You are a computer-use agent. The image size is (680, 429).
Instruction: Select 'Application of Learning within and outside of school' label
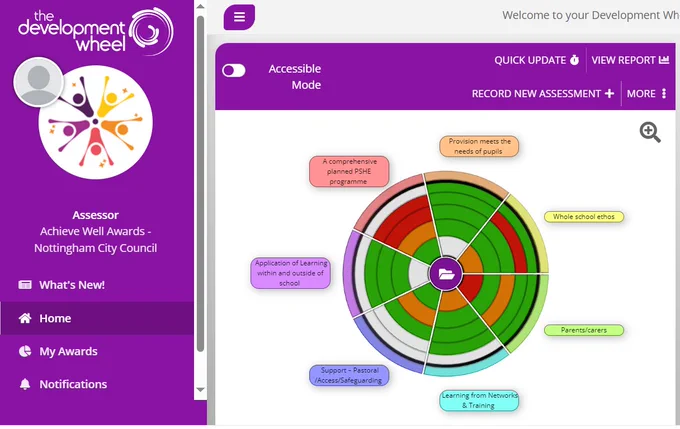click(x=290, y=273)
